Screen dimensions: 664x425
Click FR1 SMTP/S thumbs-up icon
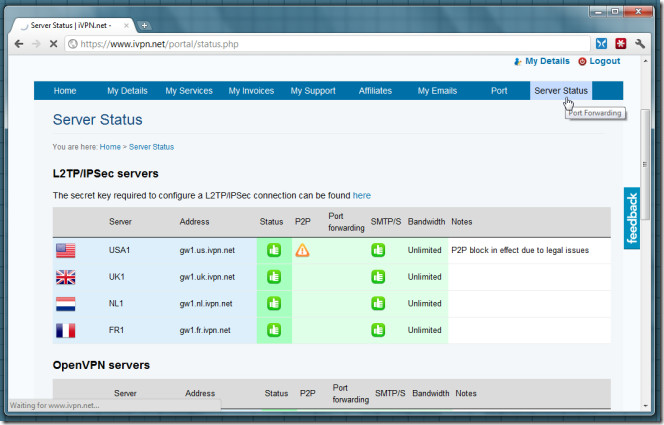coord(378,330)
